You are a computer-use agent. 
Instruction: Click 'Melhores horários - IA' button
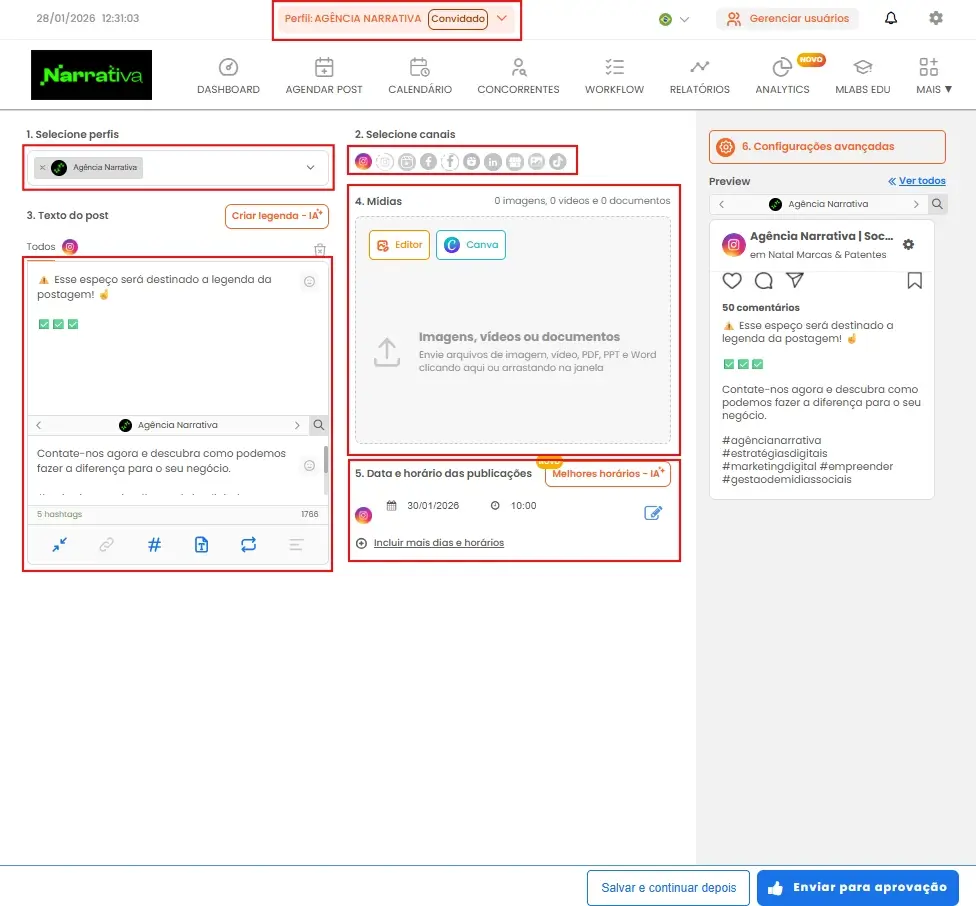pyautogui.click(x=608, y=474)
